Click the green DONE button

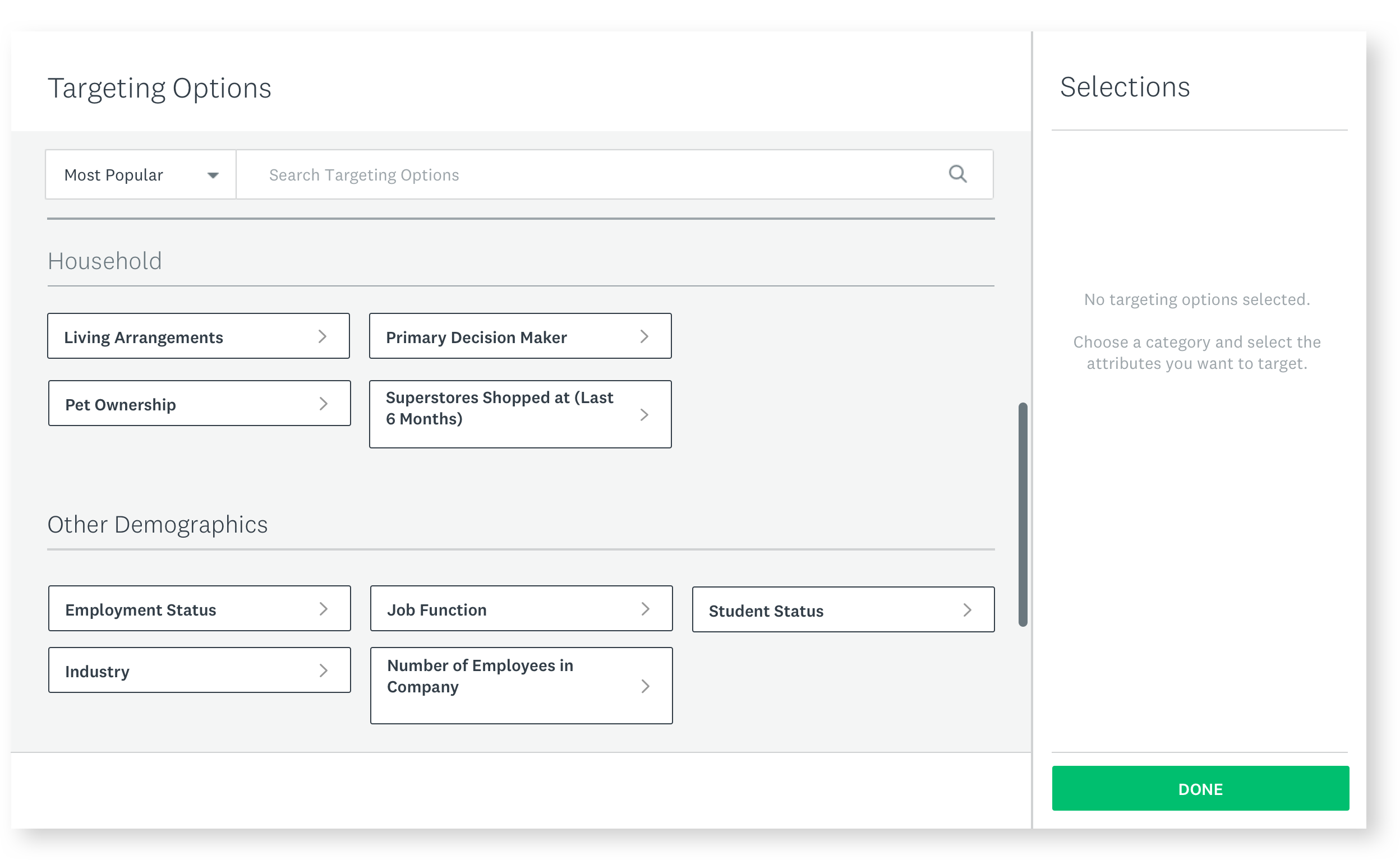[x=1200, y=788]
